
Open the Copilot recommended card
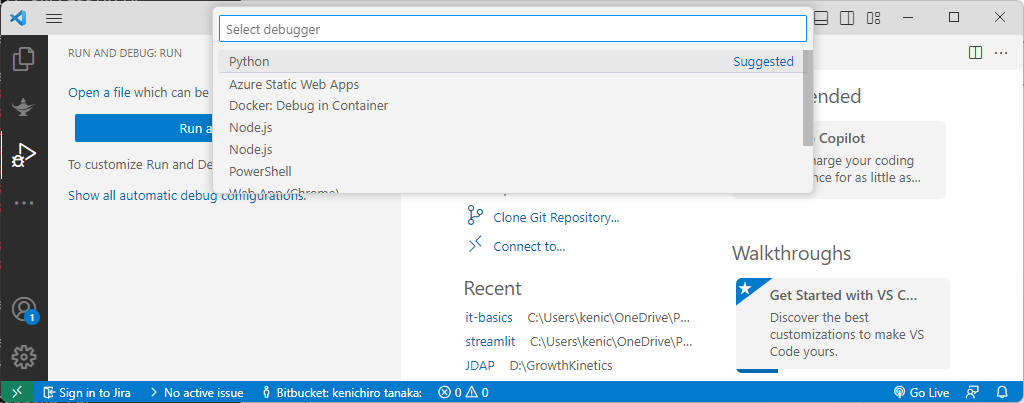(x=880, y=160)
